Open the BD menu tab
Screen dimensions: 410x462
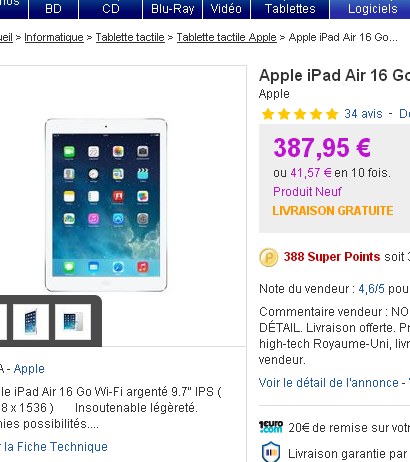coord(53,9)
